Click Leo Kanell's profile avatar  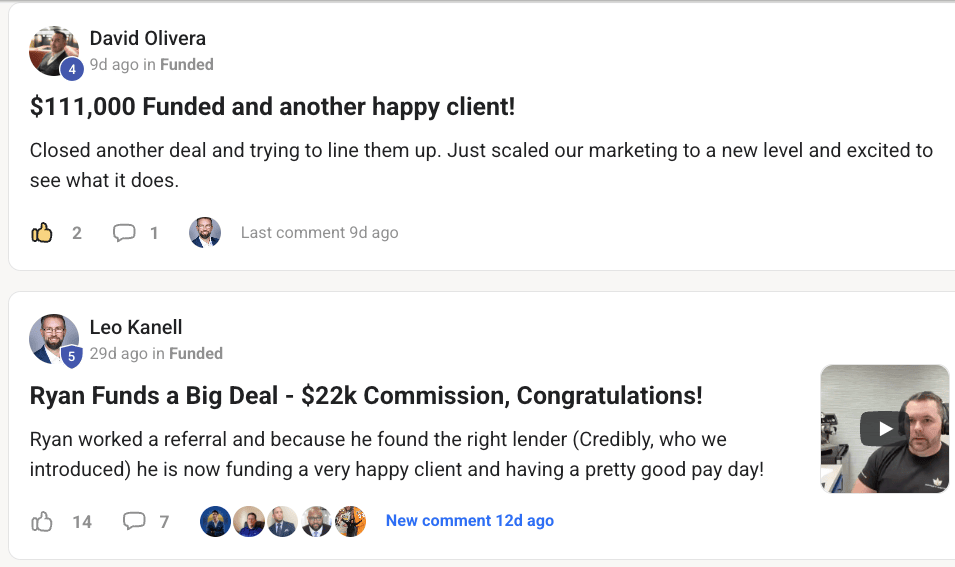(x=53, y=338)
